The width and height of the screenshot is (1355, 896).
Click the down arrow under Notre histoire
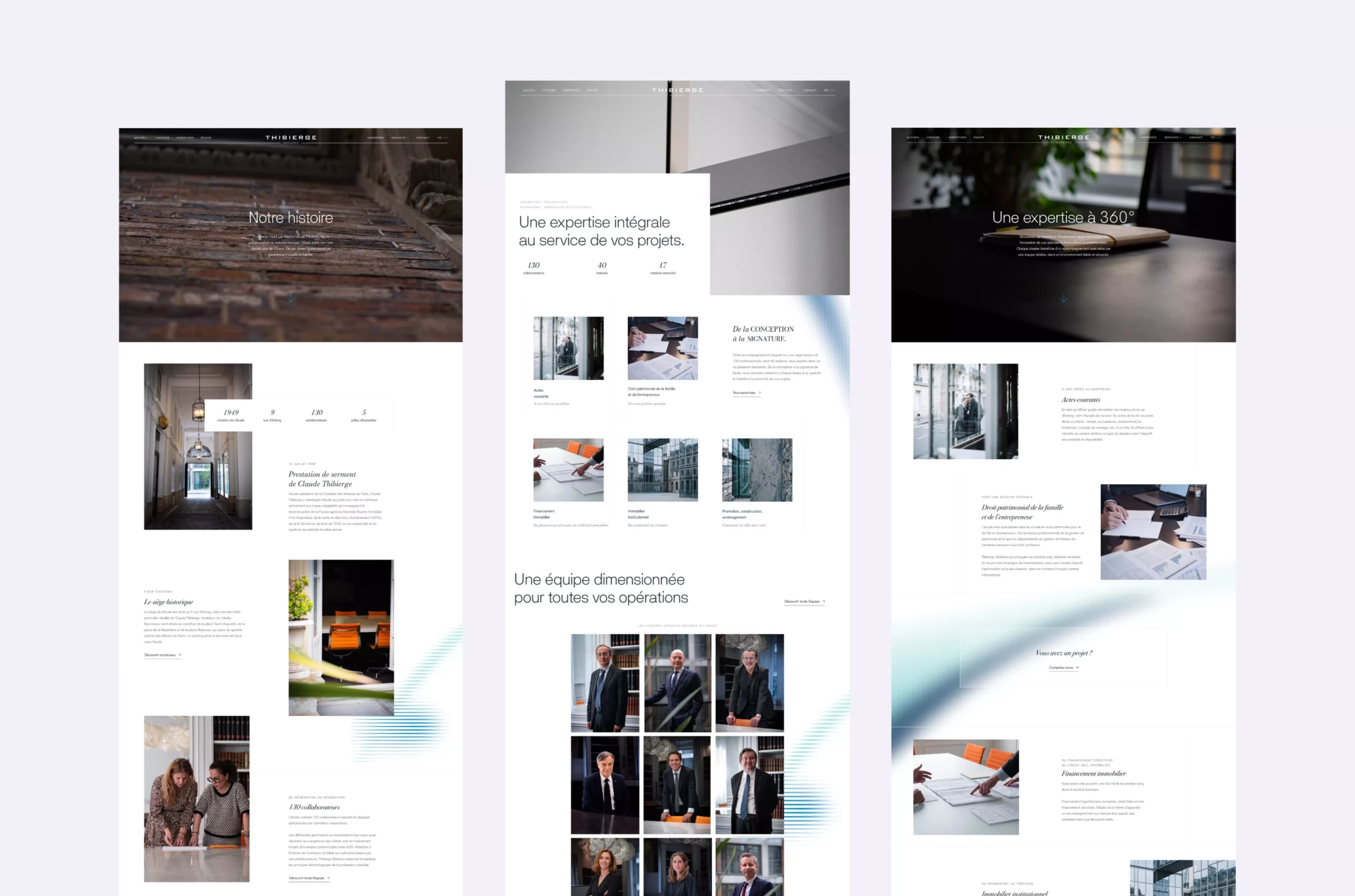click(x=291, y=298)
